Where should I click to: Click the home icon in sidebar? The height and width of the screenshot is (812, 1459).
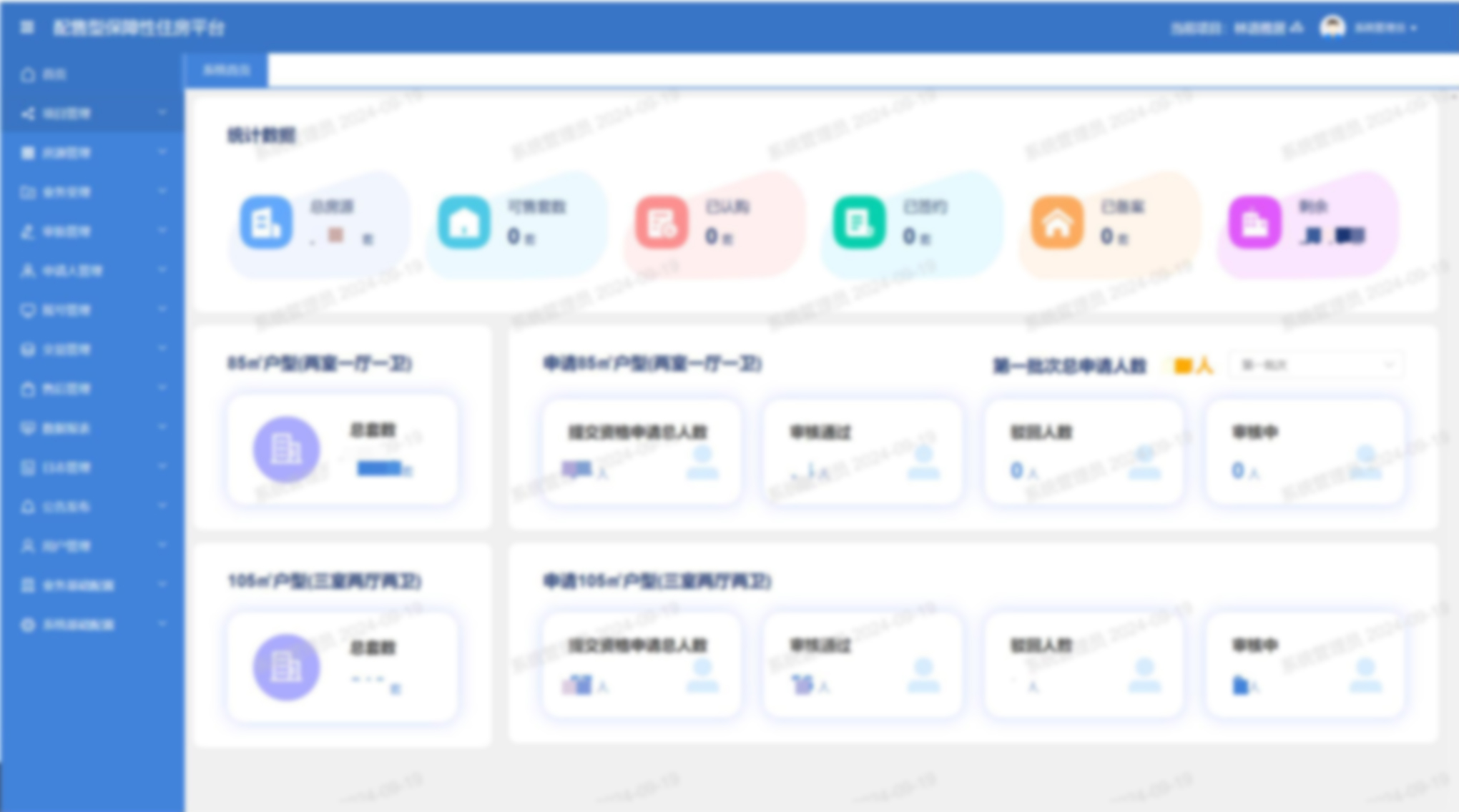28,74
